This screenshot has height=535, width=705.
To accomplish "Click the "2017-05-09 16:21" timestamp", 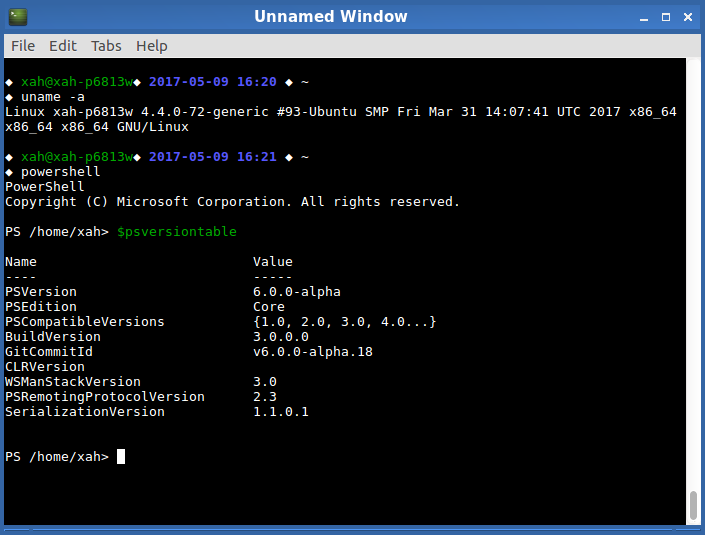I will tap(213, 157).
